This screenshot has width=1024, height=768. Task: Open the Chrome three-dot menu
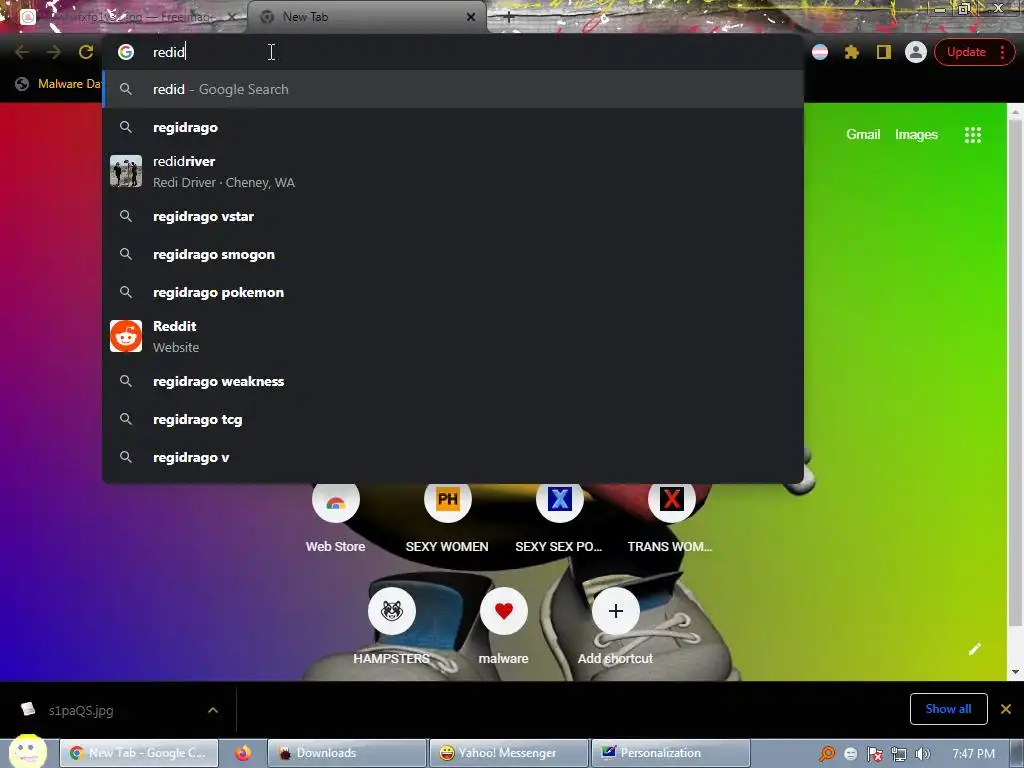point(1002,52)
